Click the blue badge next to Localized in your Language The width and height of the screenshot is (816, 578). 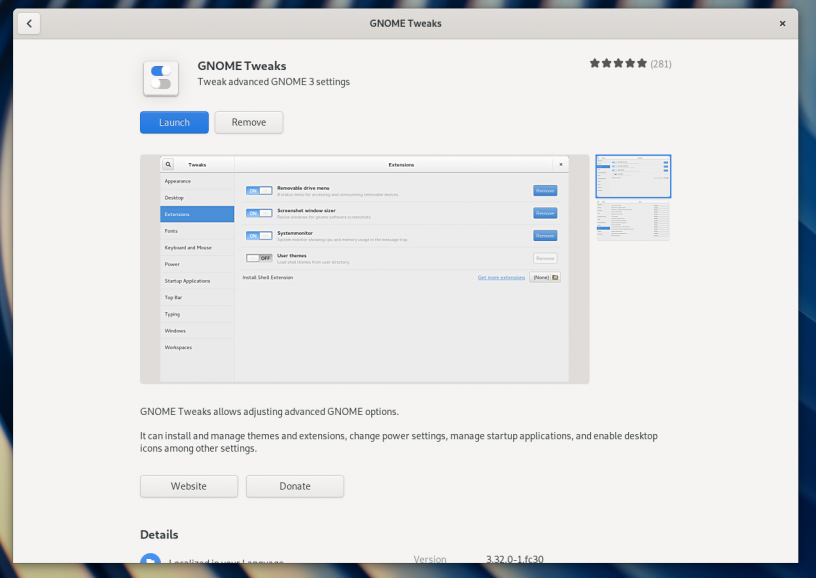tap(151, 561)
